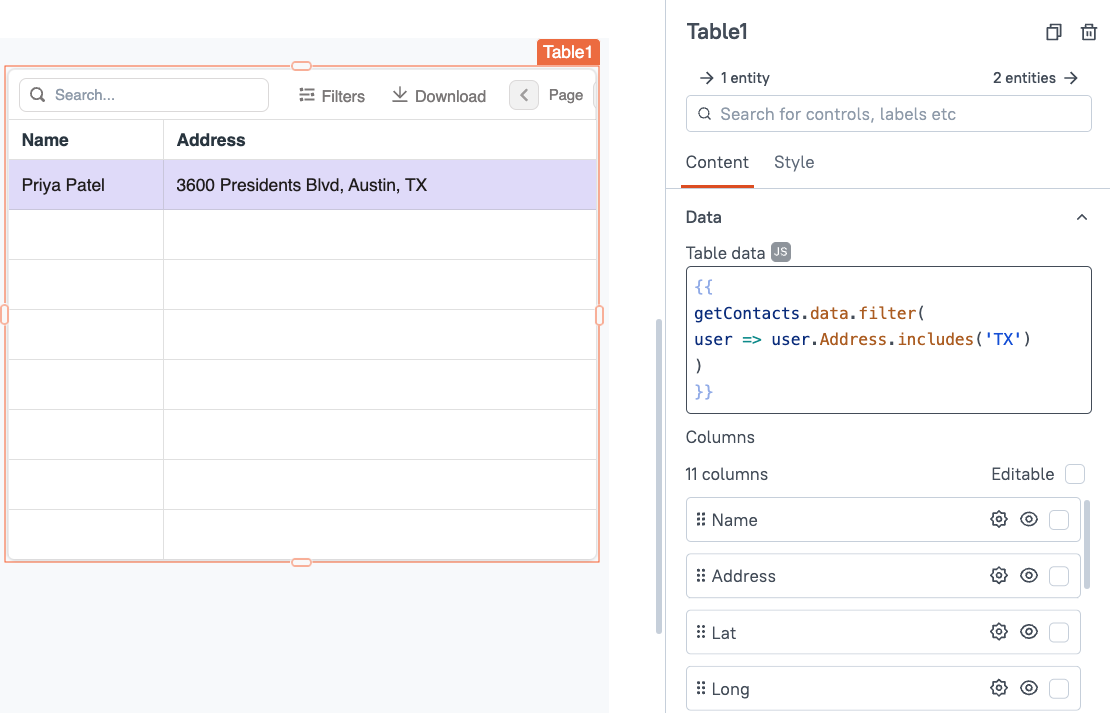Open settings gear for Long column
The image size is (1110, 713).
(998, 688)
